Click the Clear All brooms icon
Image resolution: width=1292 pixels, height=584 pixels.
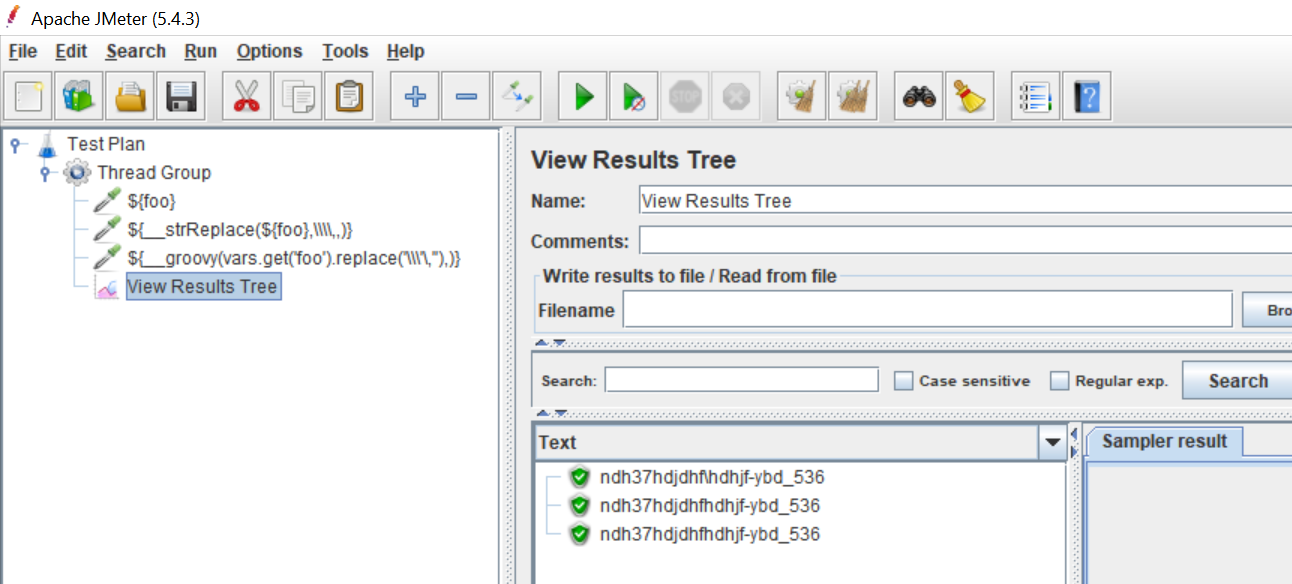(853, 97)
